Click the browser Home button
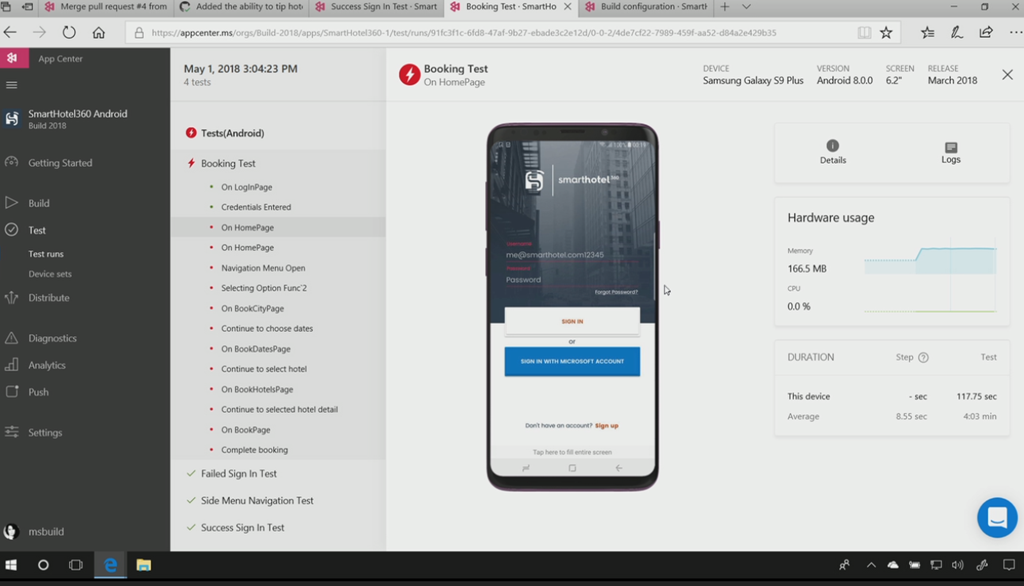This screenshot has width=1024, height=586. [99, 32]
